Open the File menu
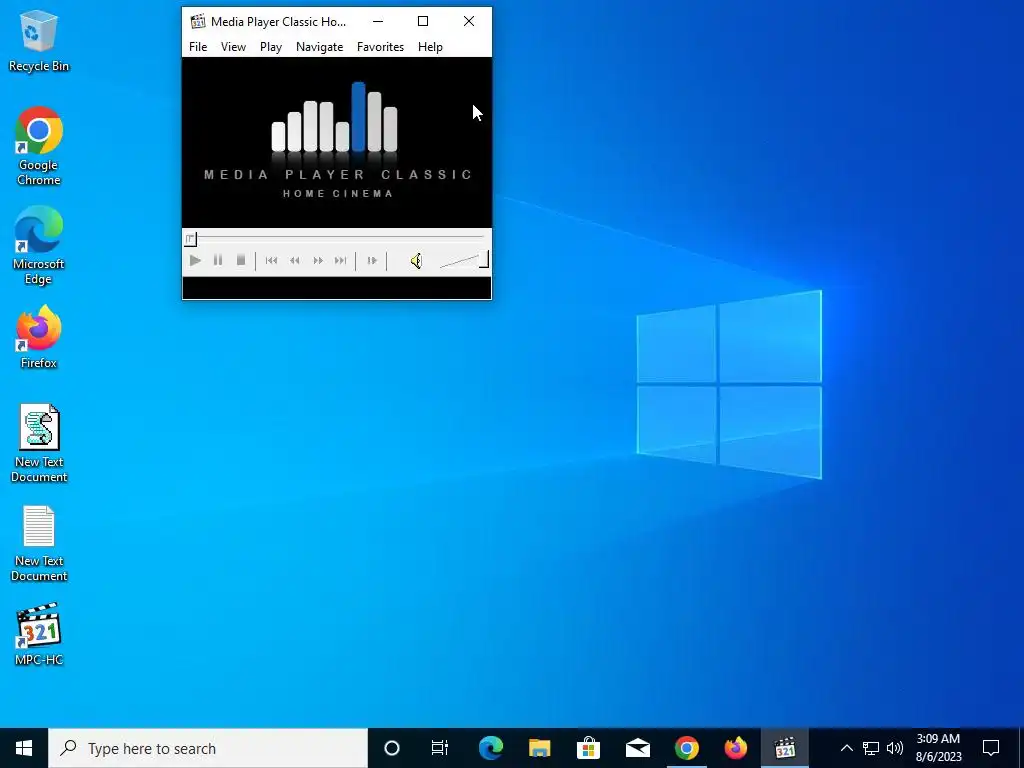The width and height of the screenshot is (1024, 768). coord(198,47)
